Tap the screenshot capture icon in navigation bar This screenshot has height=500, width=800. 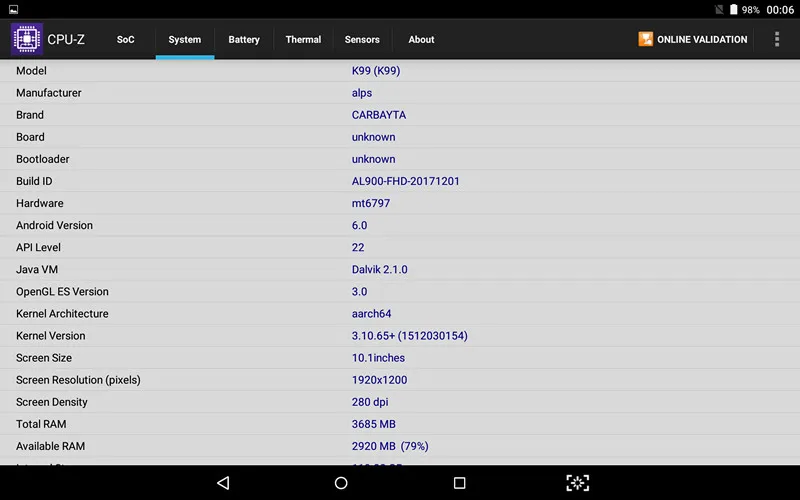pos(578,483)
